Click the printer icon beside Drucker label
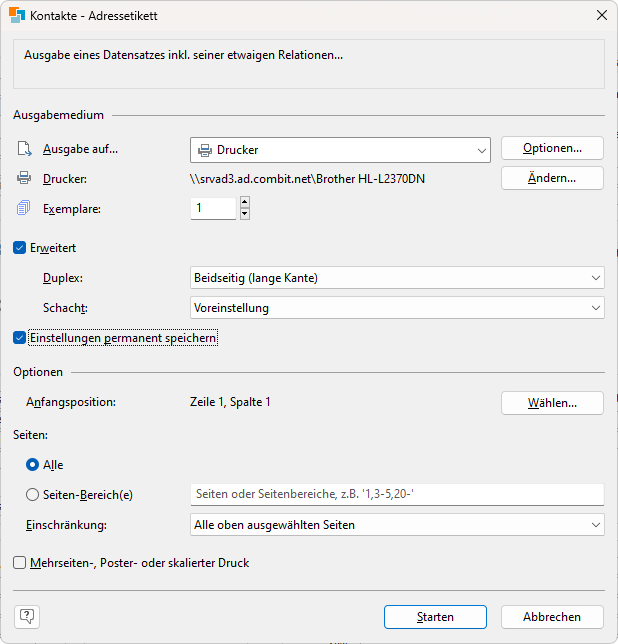This screenshot has width=618, height=644. (x=24, y=179)
